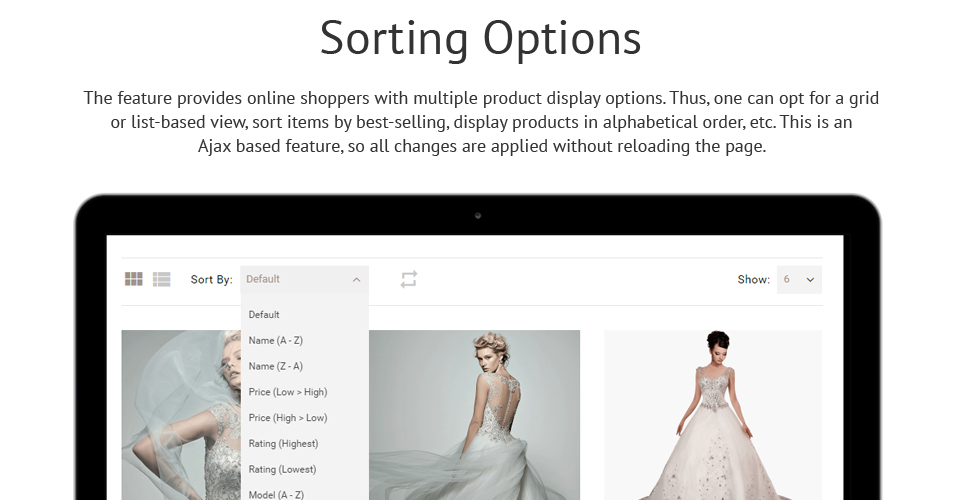
Task: Open product photo of white ball gown
Action: pyautogui.click(x=713, y=415)
